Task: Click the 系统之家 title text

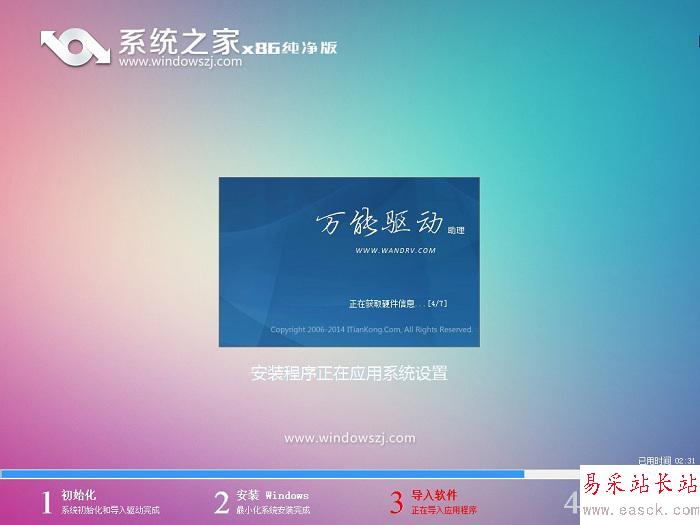Action: 179,42
